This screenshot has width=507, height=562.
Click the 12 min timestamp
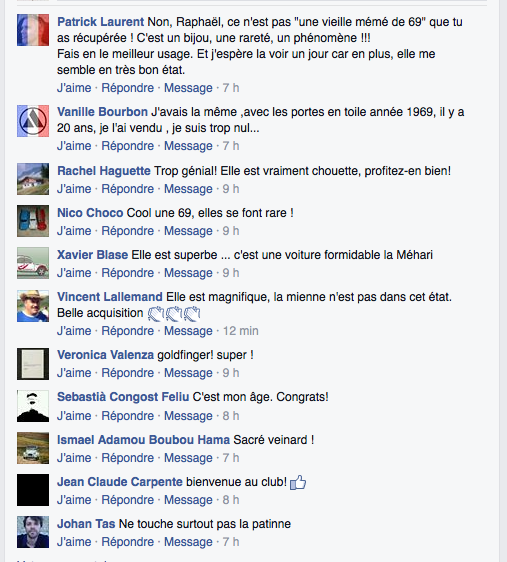coord(240,331)
